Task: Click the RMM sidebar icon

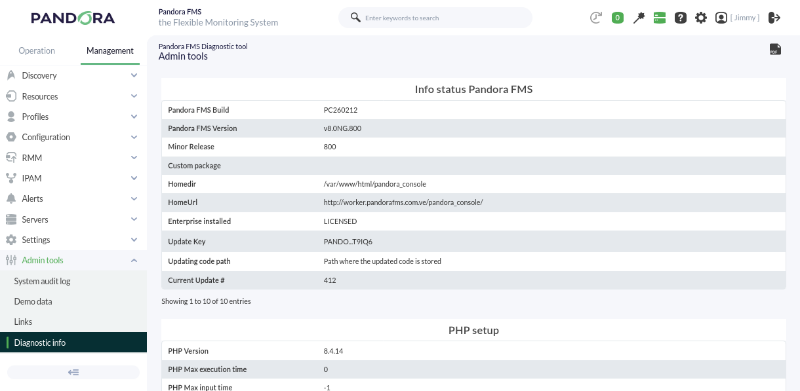Action: (x=11, y=158)
